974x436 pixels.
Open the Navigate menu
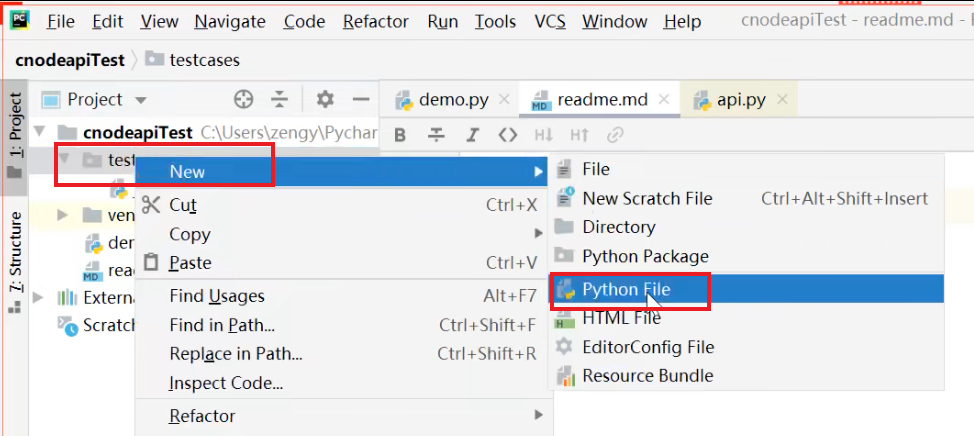tap(230, 22)
